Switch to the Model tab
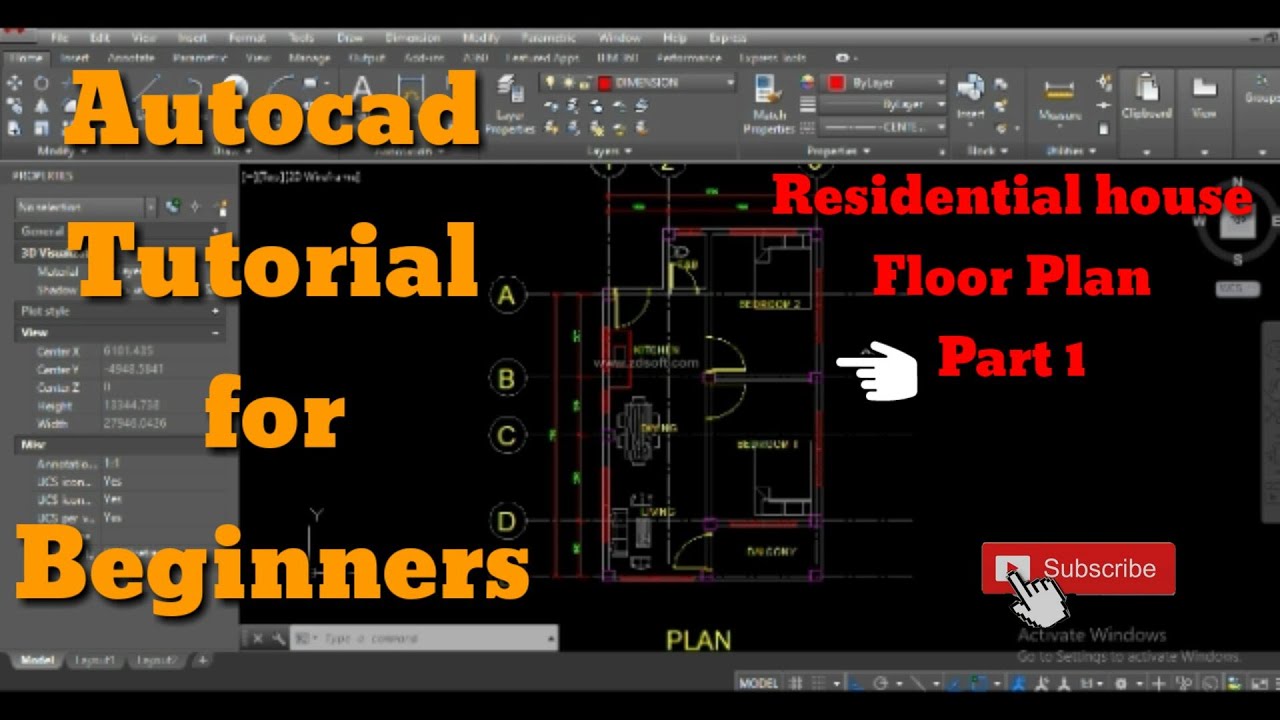The height and width of the screenshot is (720, 1280). point(38,661)
